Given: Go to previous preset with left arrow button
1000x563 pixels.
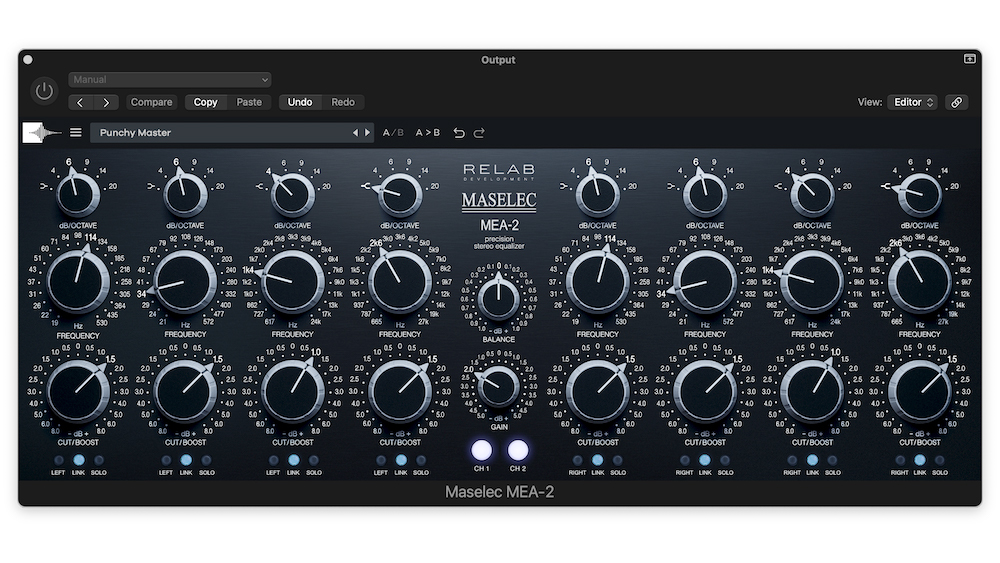Looking at the screenshot, I should [80, 102].
